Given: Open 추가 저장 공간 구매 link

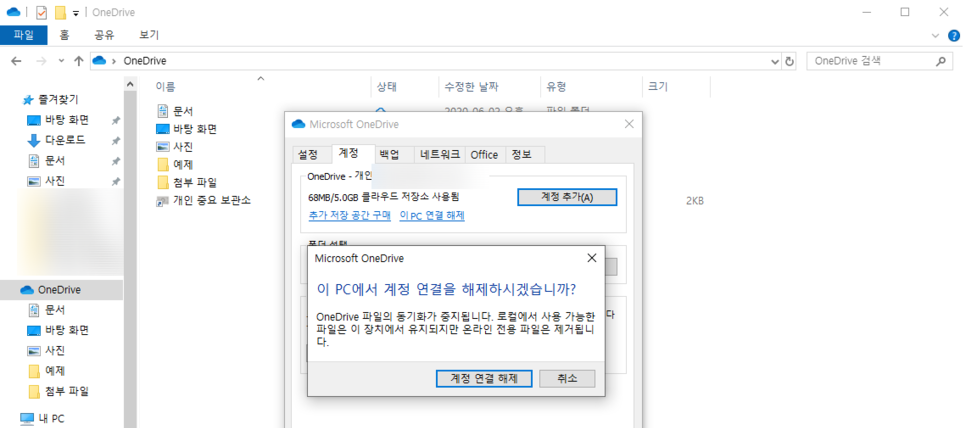Looking at the screenshot, I should (x=349, y=216).
